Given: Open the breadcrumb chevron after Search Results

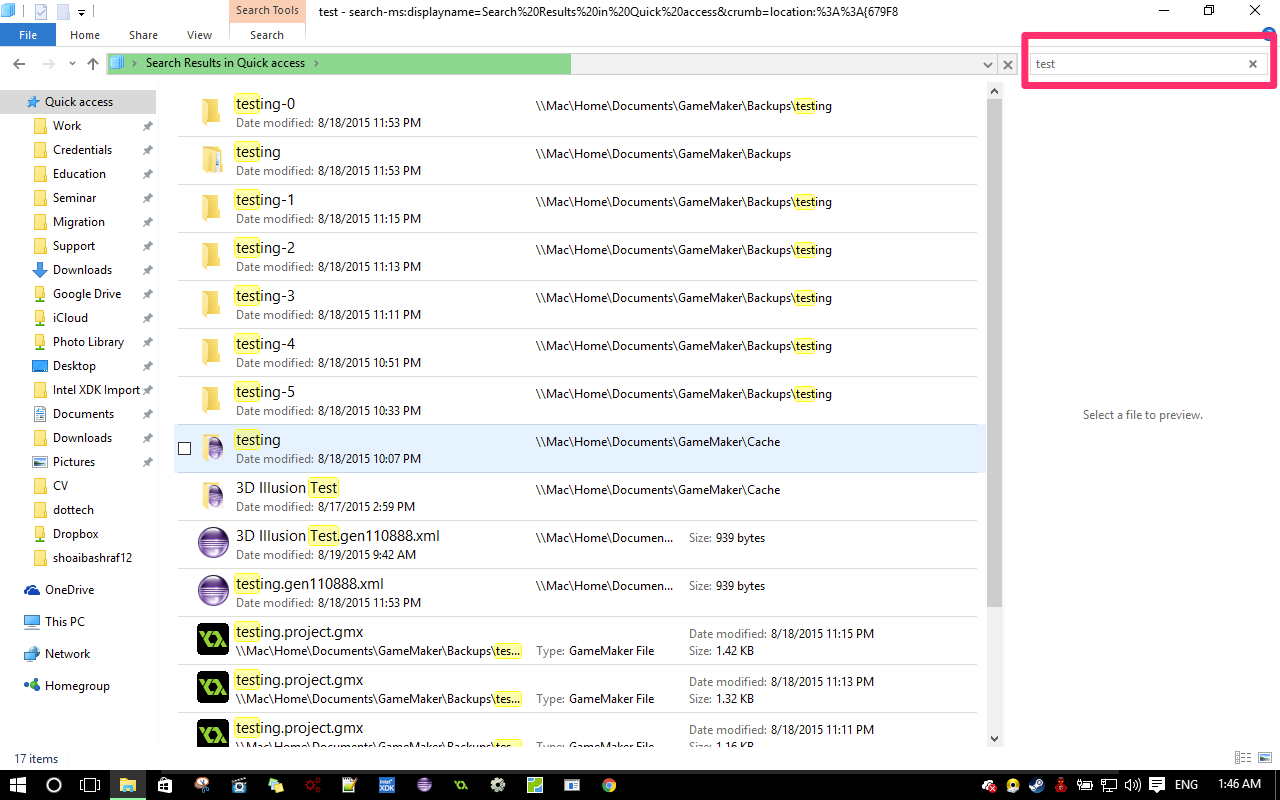Looking at the screenshot, I should 319,62.
